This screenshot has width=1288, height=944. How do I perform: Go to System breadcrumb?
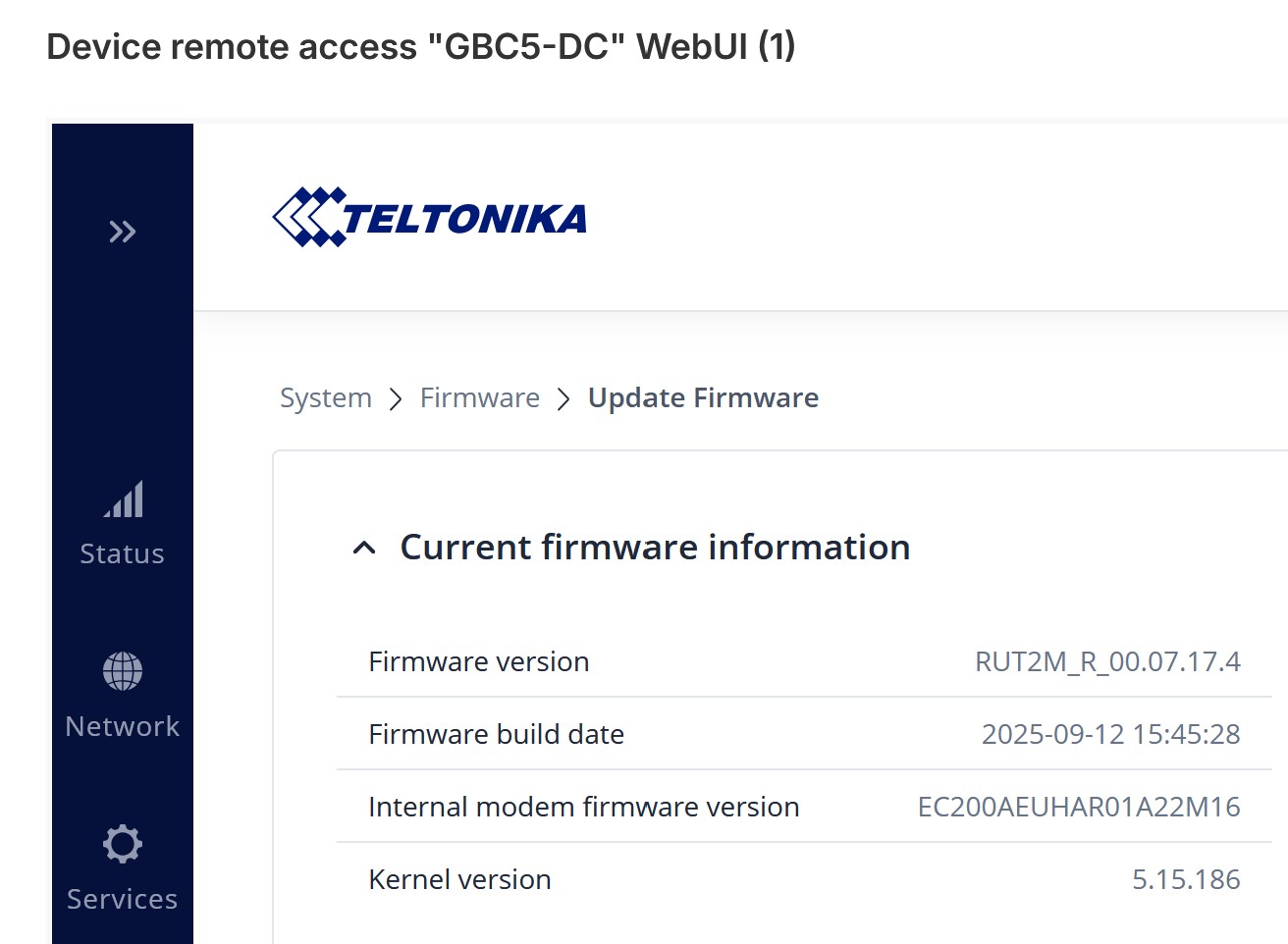(325, 397)
